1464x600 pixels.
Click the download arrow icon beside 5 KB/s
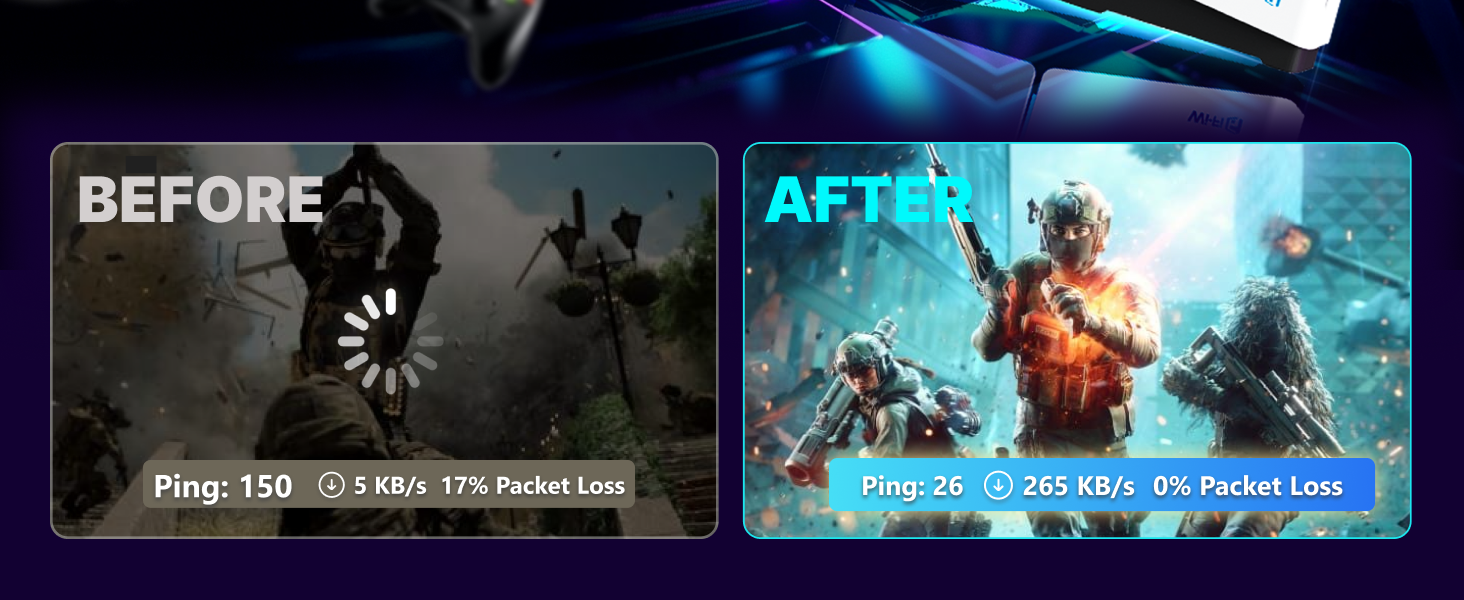[x=331, y=485]
